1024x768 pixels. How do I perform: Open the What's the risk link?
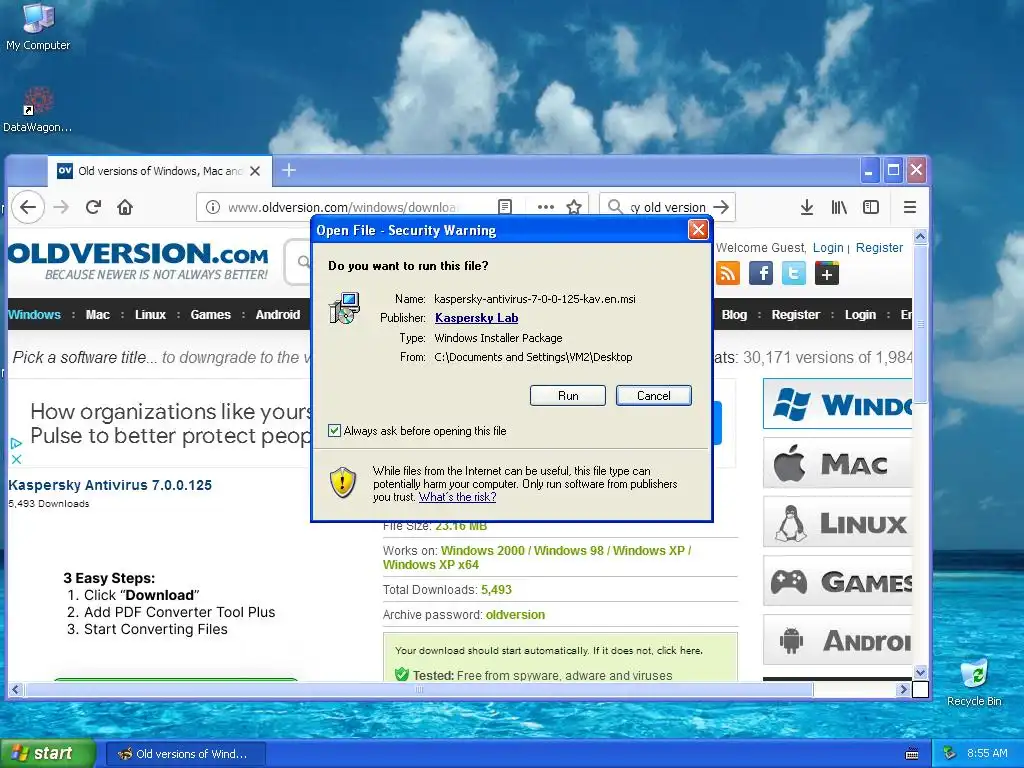[457, 497]
